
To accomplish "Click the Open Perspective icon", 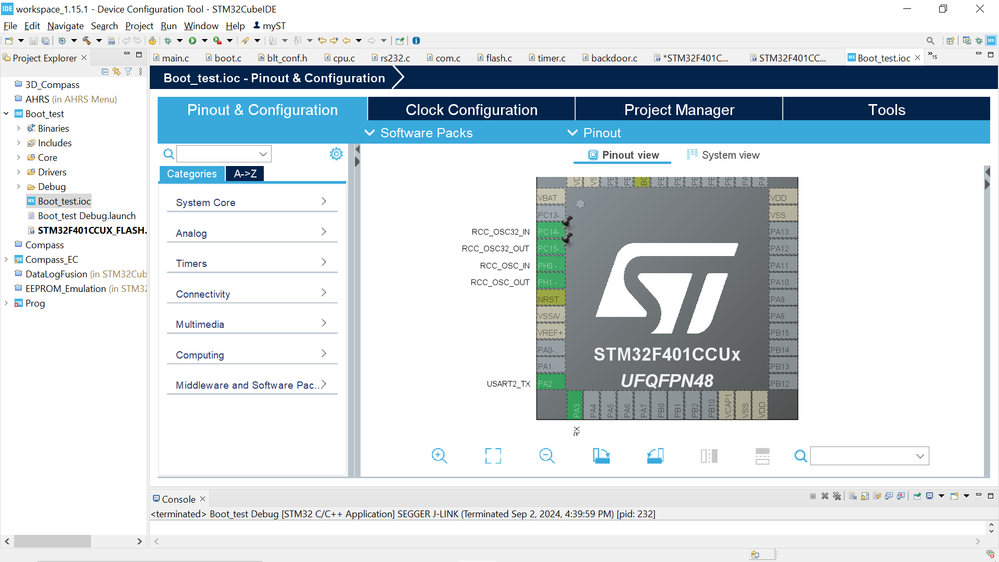I will point(951,40).
